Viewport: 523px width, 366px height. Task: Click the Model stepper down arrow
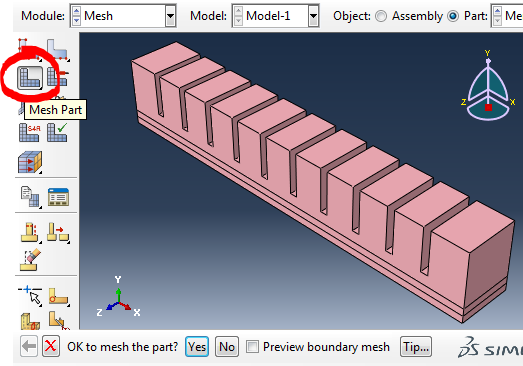[238, 21]
